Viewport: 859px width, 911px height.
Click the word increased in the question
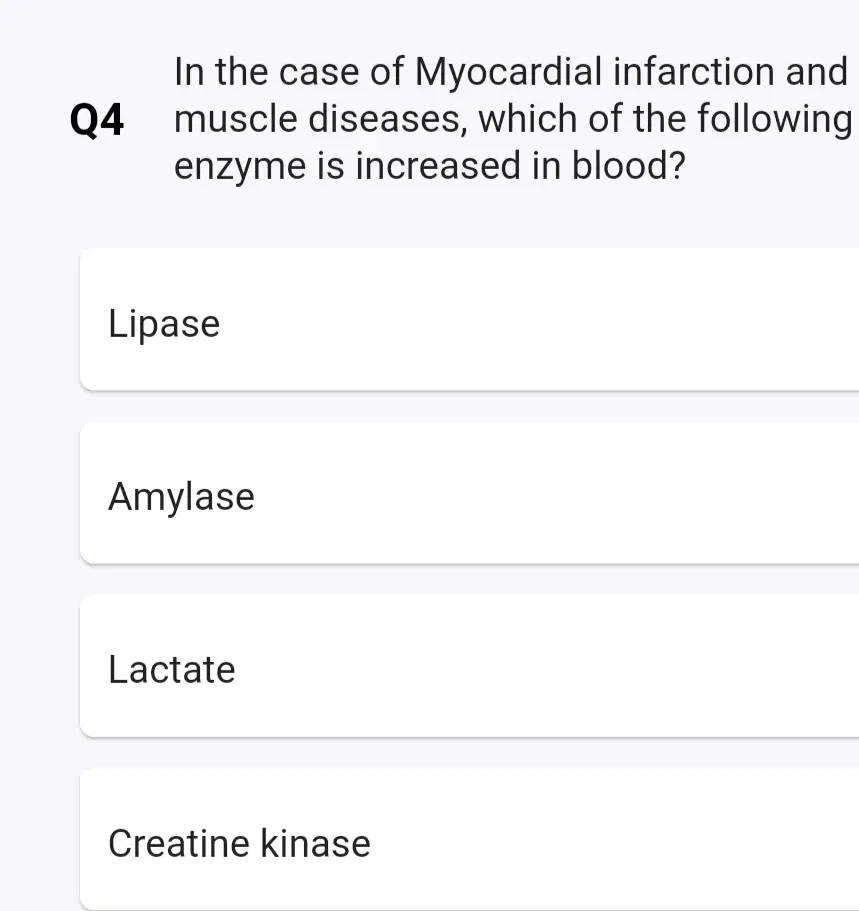(x=438, y=165)
